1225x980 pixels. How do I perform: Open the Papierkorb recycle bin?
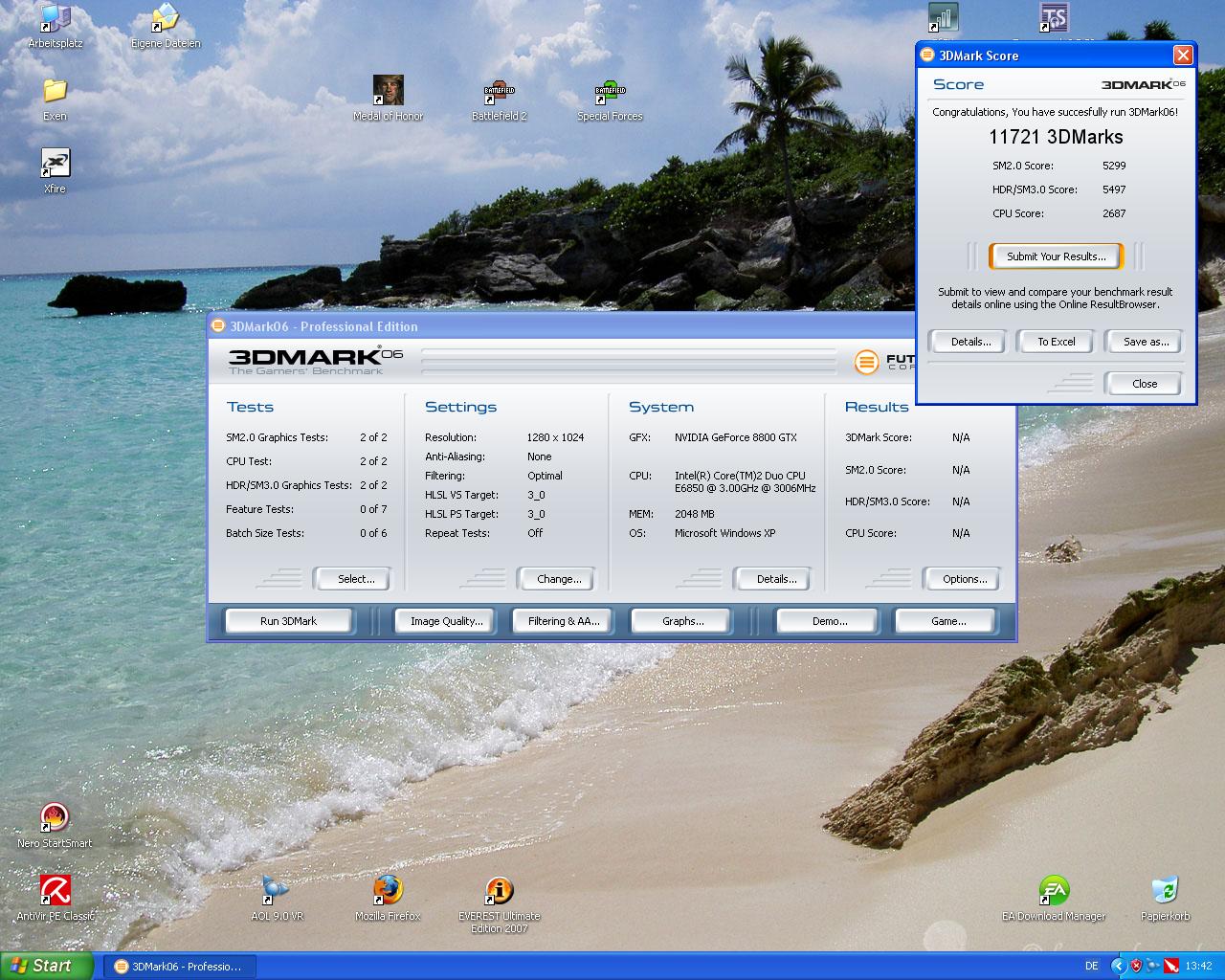(x=1165, y=899)
